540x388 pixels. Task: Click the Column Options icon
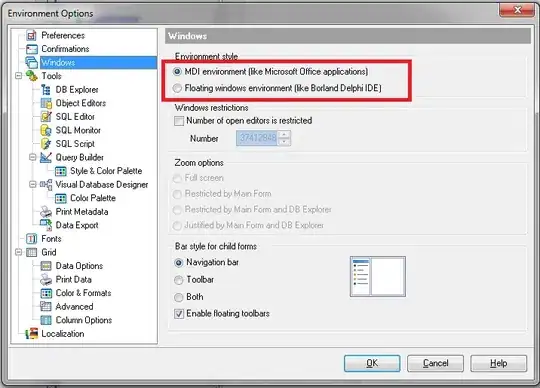(x=46, y=320)
